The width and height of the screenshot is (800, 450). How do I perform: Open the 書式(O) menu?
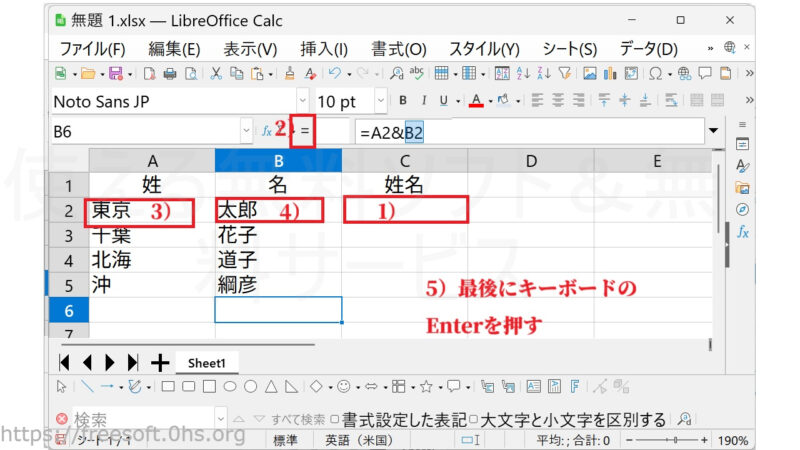[x=398, y=48]
